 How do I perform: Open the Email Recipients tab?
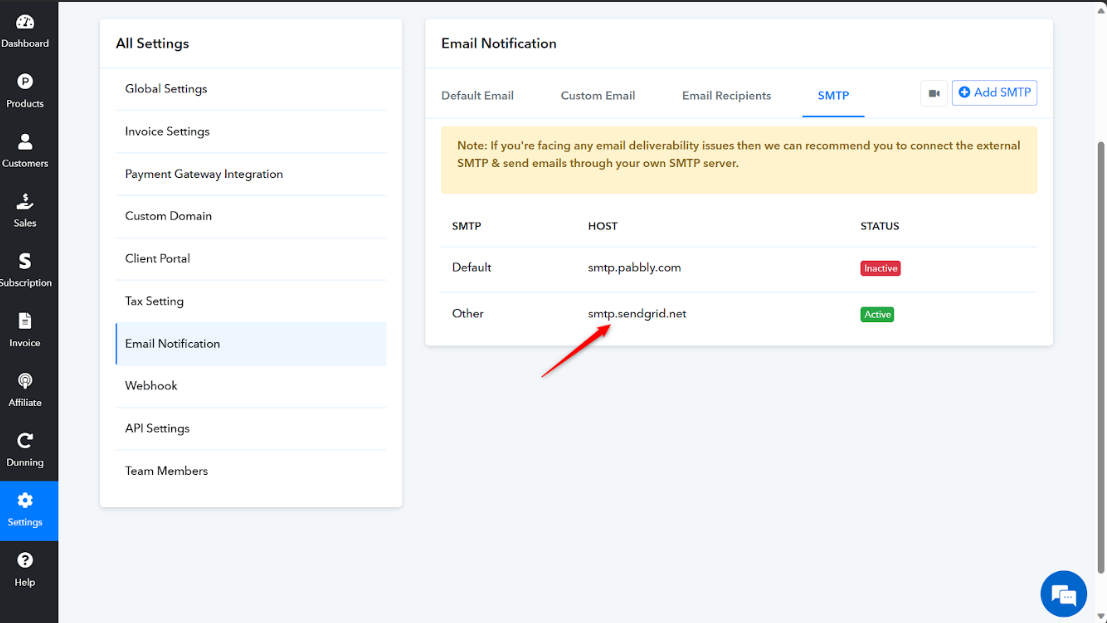726,95
